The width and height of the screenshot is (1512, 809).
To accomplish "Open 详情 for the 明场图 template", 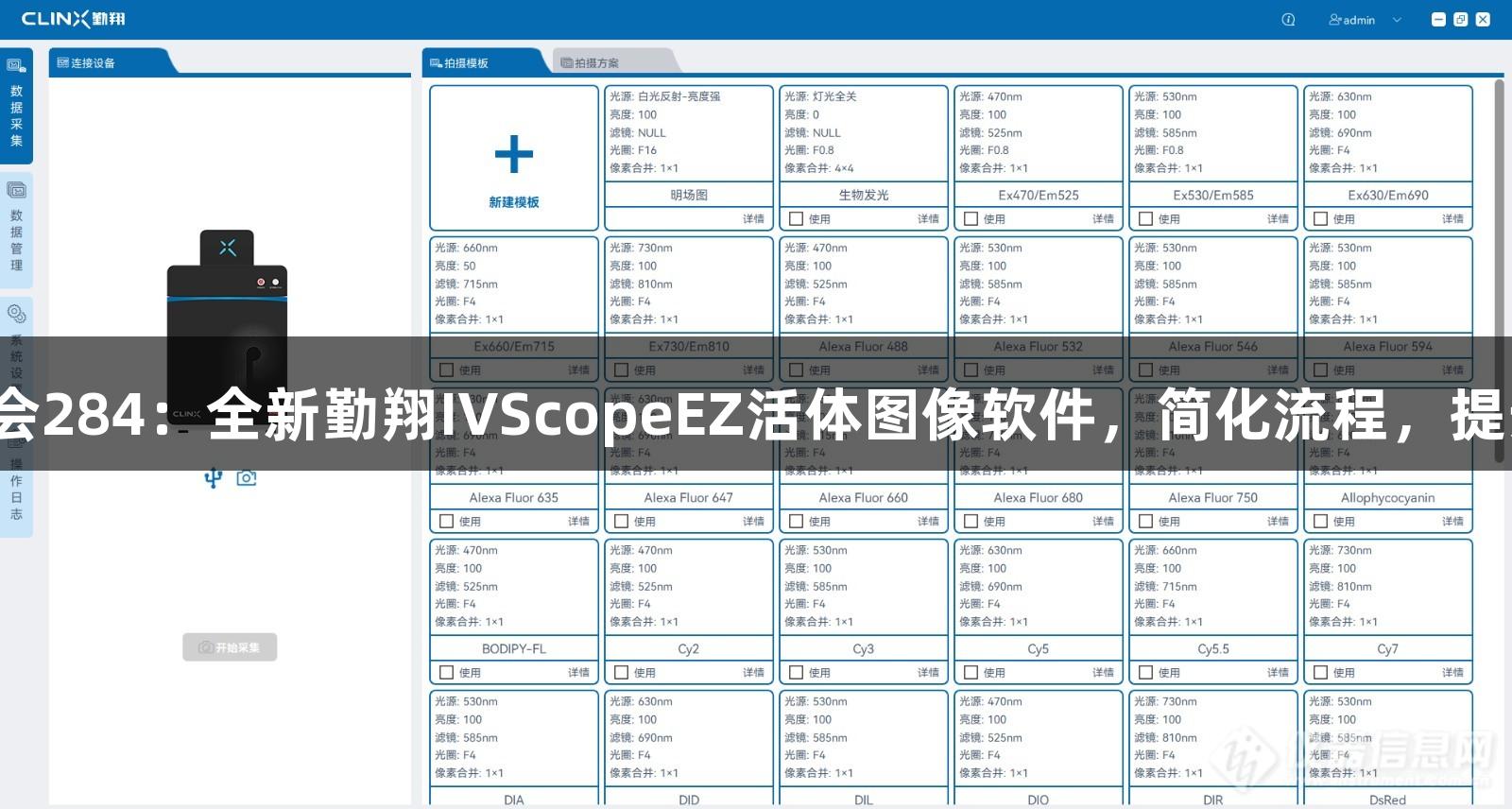I will (753, 219).
